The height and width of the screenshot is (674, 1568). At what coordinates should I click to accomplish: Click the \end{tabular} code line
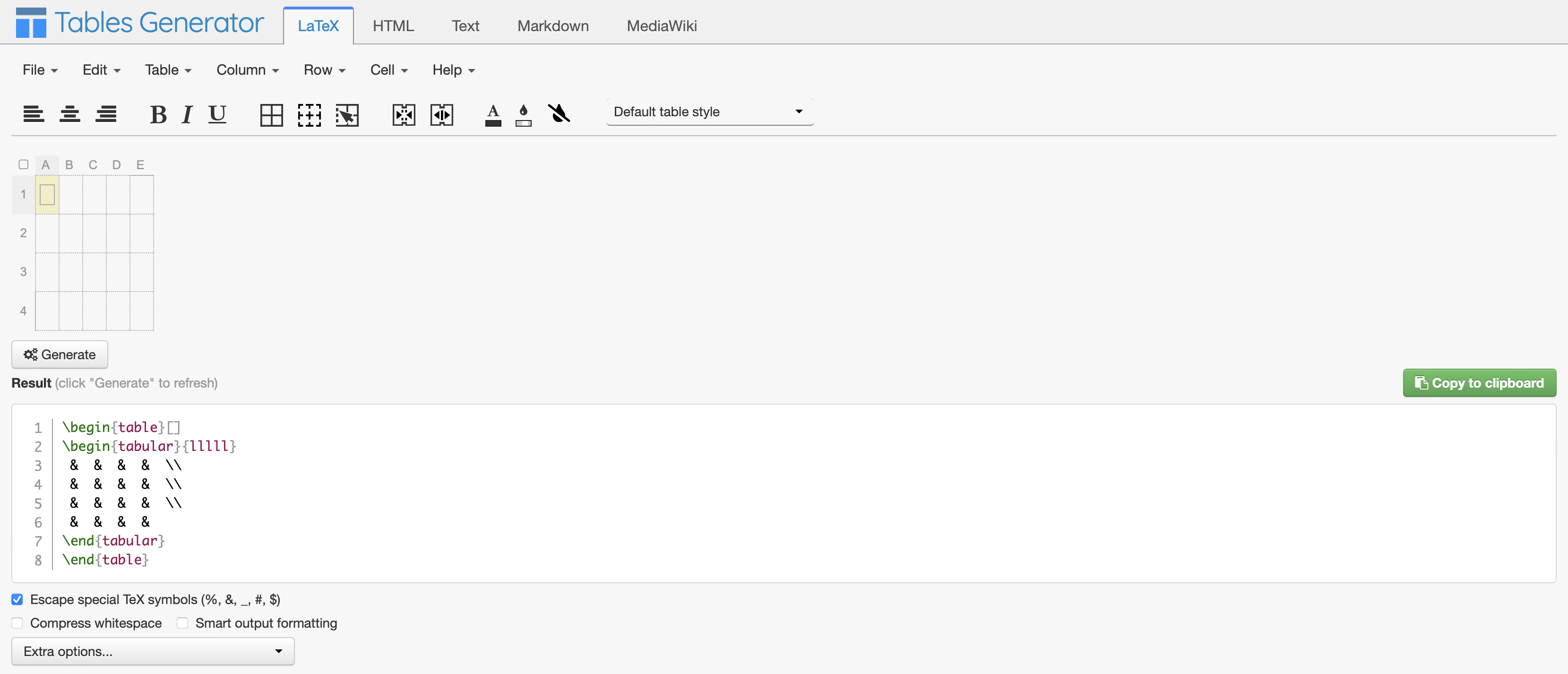coord(113,541)
